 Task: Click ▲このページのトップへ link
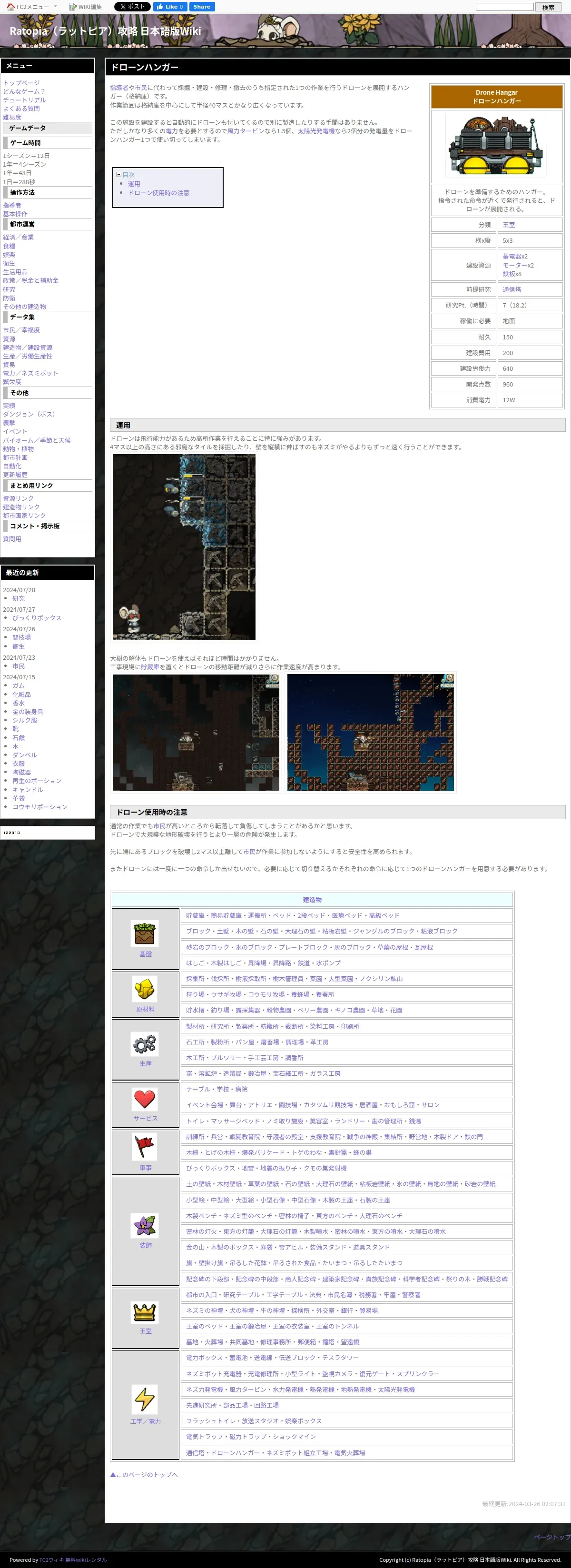pyautogui.click(x=144, y=1474)
